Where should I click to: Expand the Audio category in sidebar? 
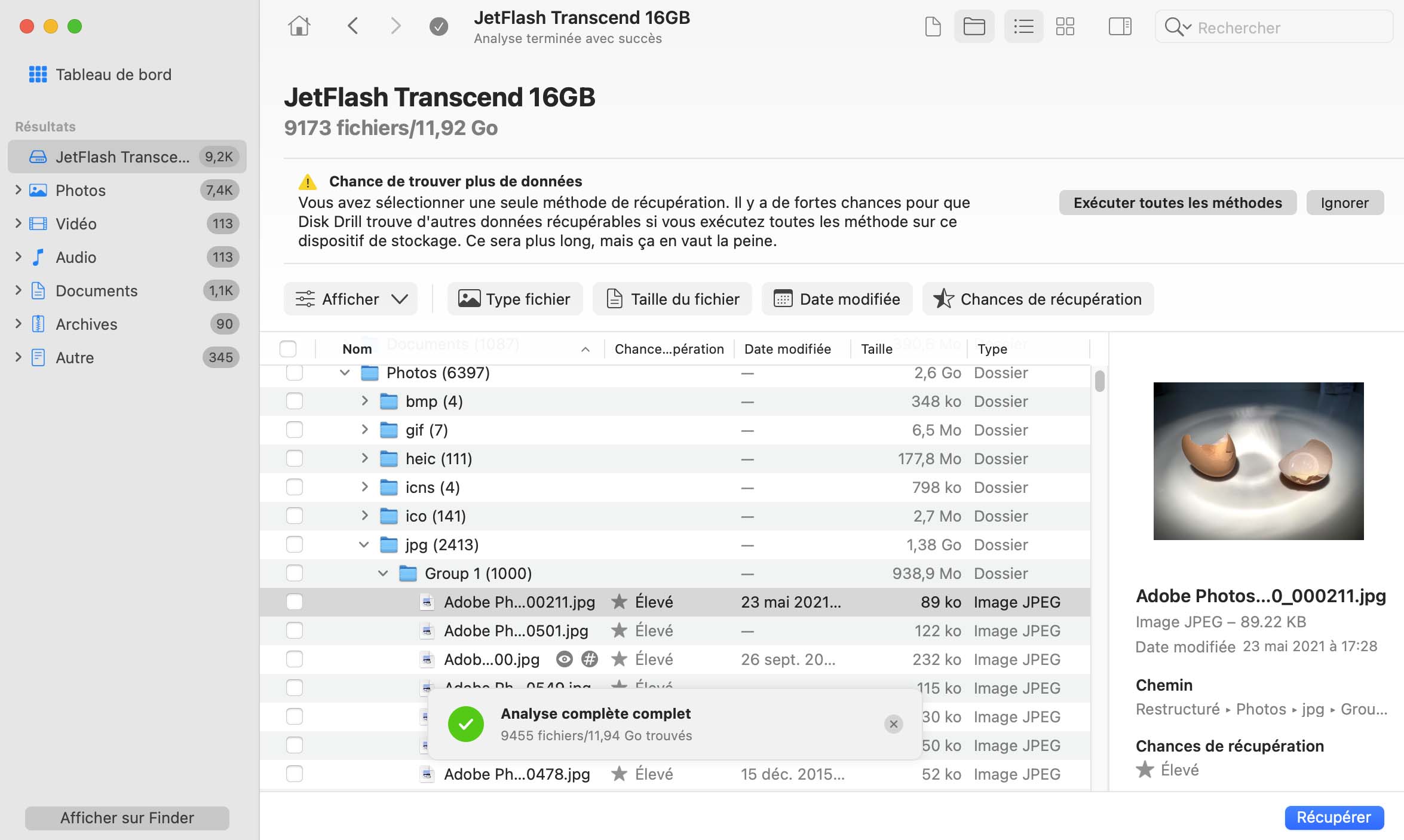[18, 257]
